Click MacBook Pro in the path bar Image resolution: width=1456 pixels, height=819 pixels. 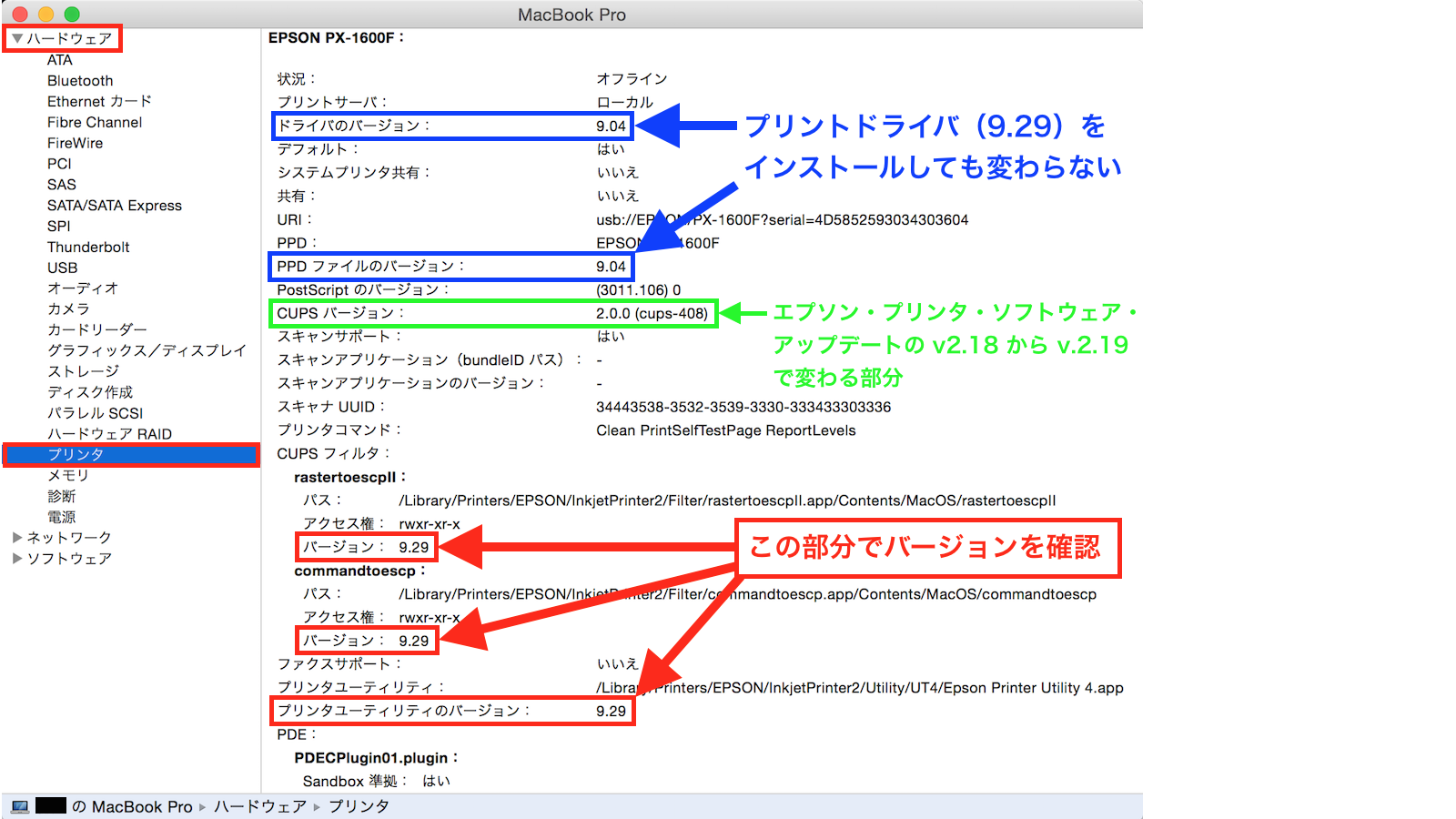pyautogui.click(x=142, y=807)
